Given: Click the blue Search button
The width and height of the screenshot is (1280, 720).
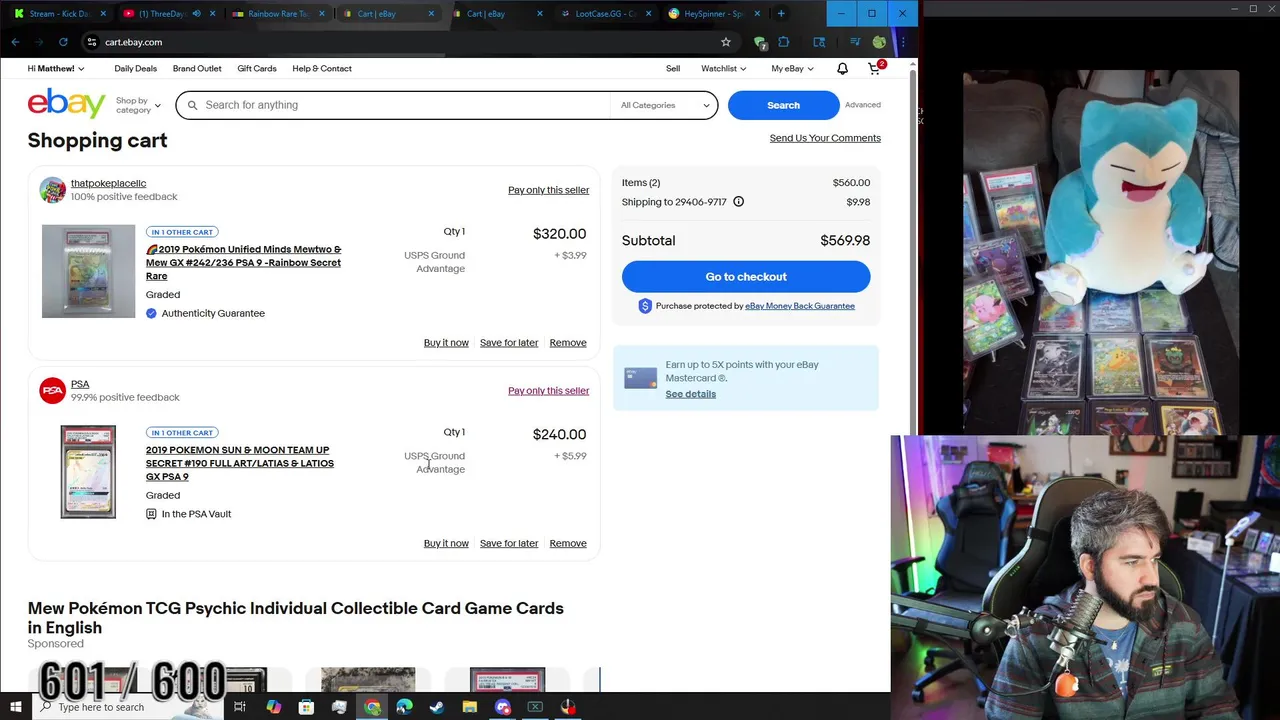Looking at the screenshot, I should click(783, 105).
